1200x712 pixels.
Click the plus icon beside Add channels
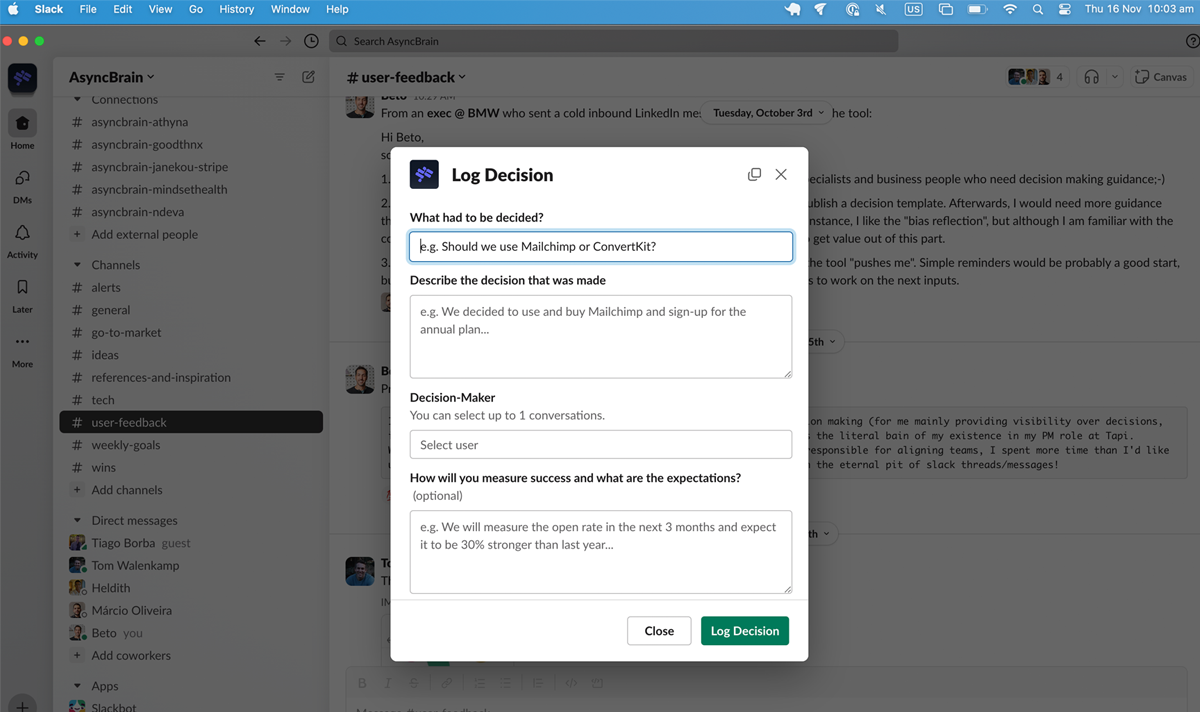click(x=77, y=490)
